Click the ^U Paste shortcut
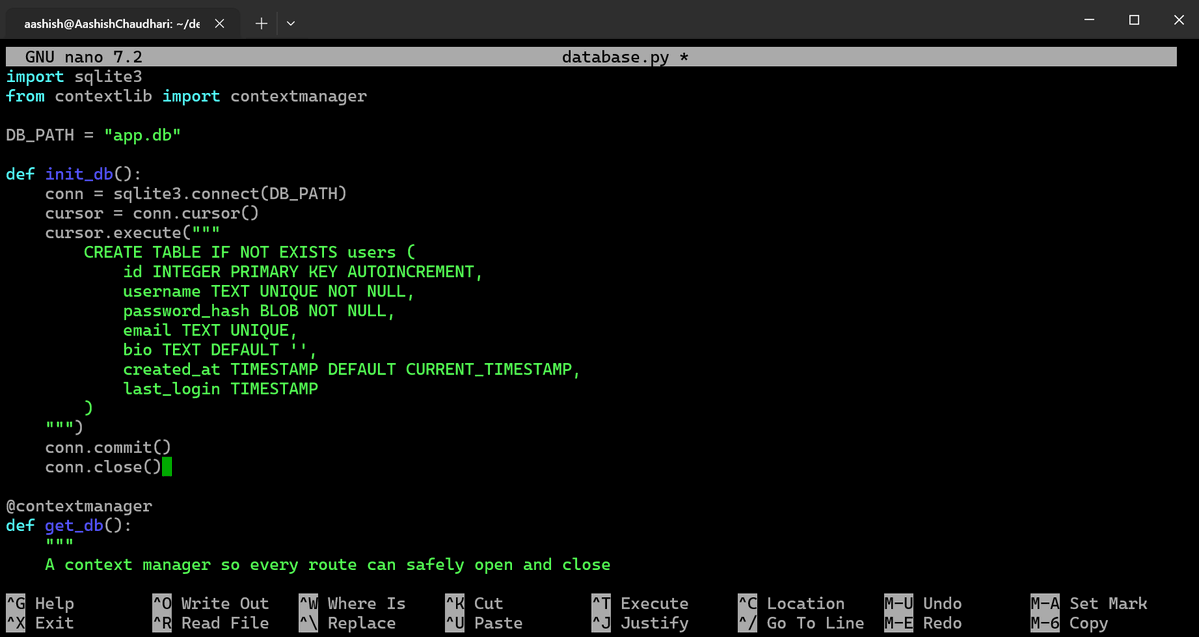The image size is (1199, 637). pyautogui.click(x=484, y=623)
